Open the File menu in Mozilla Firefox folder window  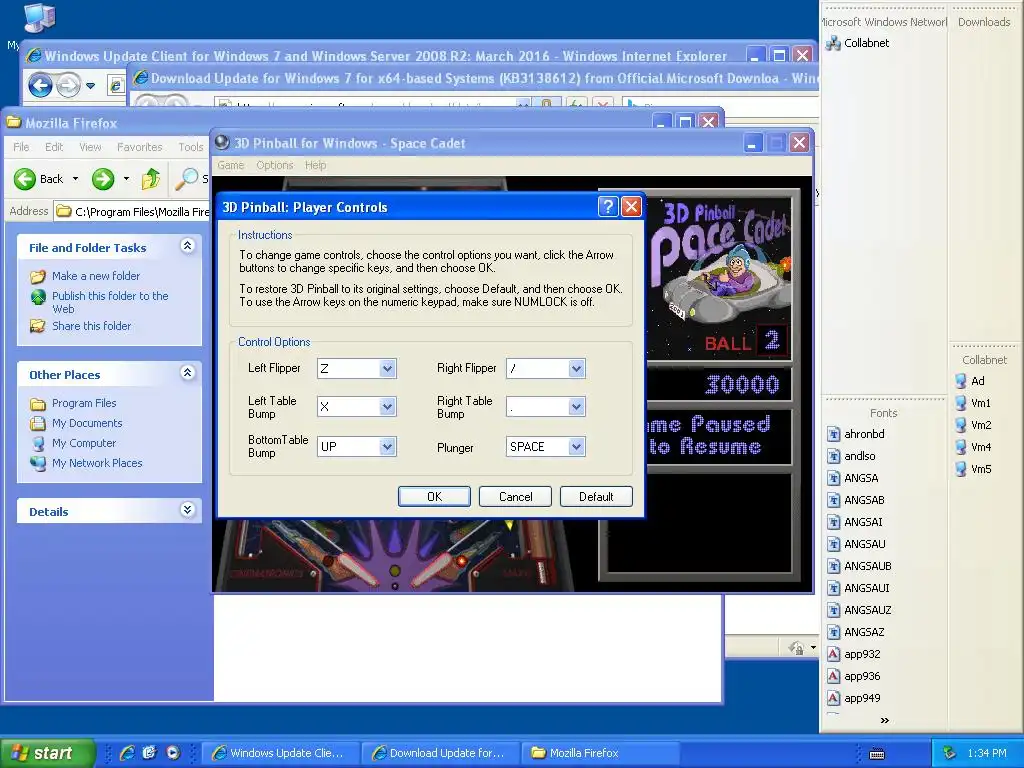[21, 147]
